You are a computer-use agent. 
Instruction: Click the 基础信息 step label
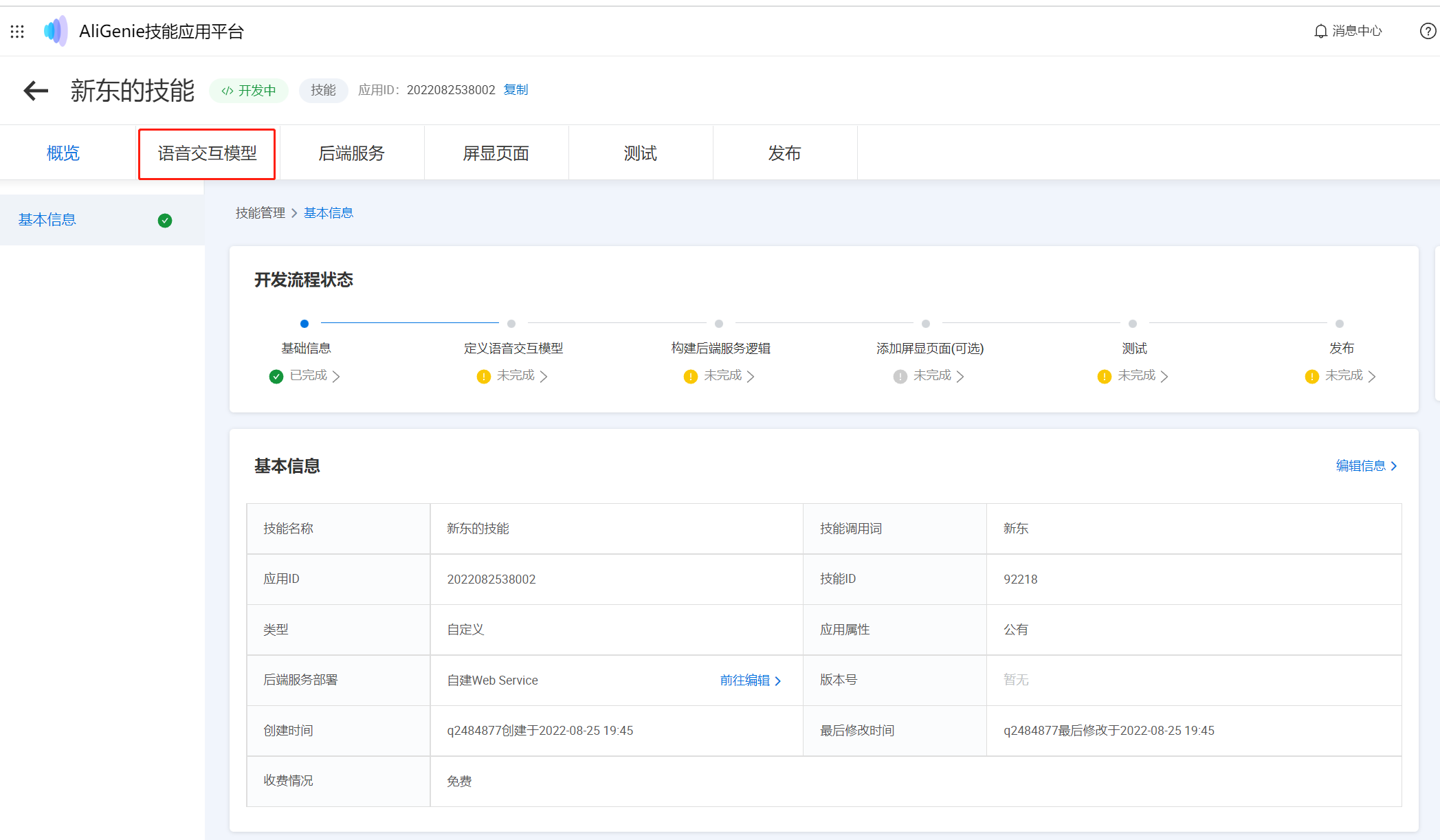click(x=306, y=349)
